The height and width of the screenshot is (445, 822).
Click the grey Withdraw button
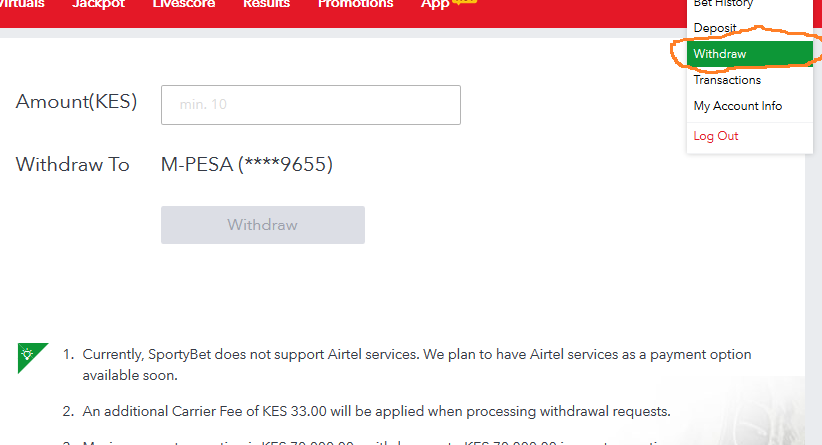[263, 225]
